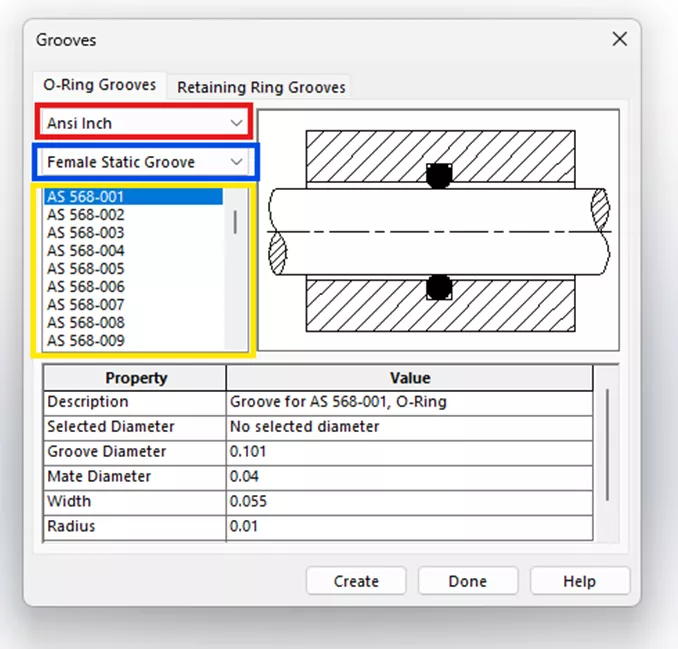Select the Description value cell
The image size is (678, 649).
pos(409,402)
